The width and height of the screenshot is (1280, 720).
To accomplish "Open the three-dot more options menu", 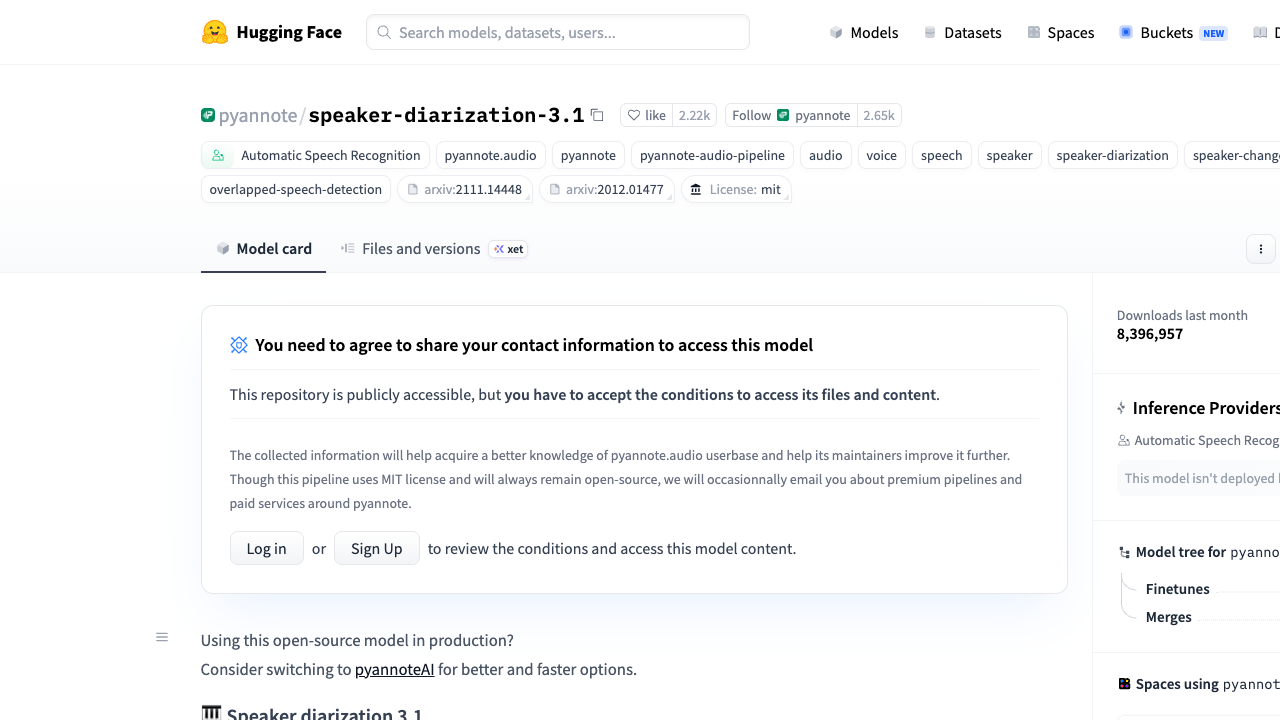I will [1261, 249].
